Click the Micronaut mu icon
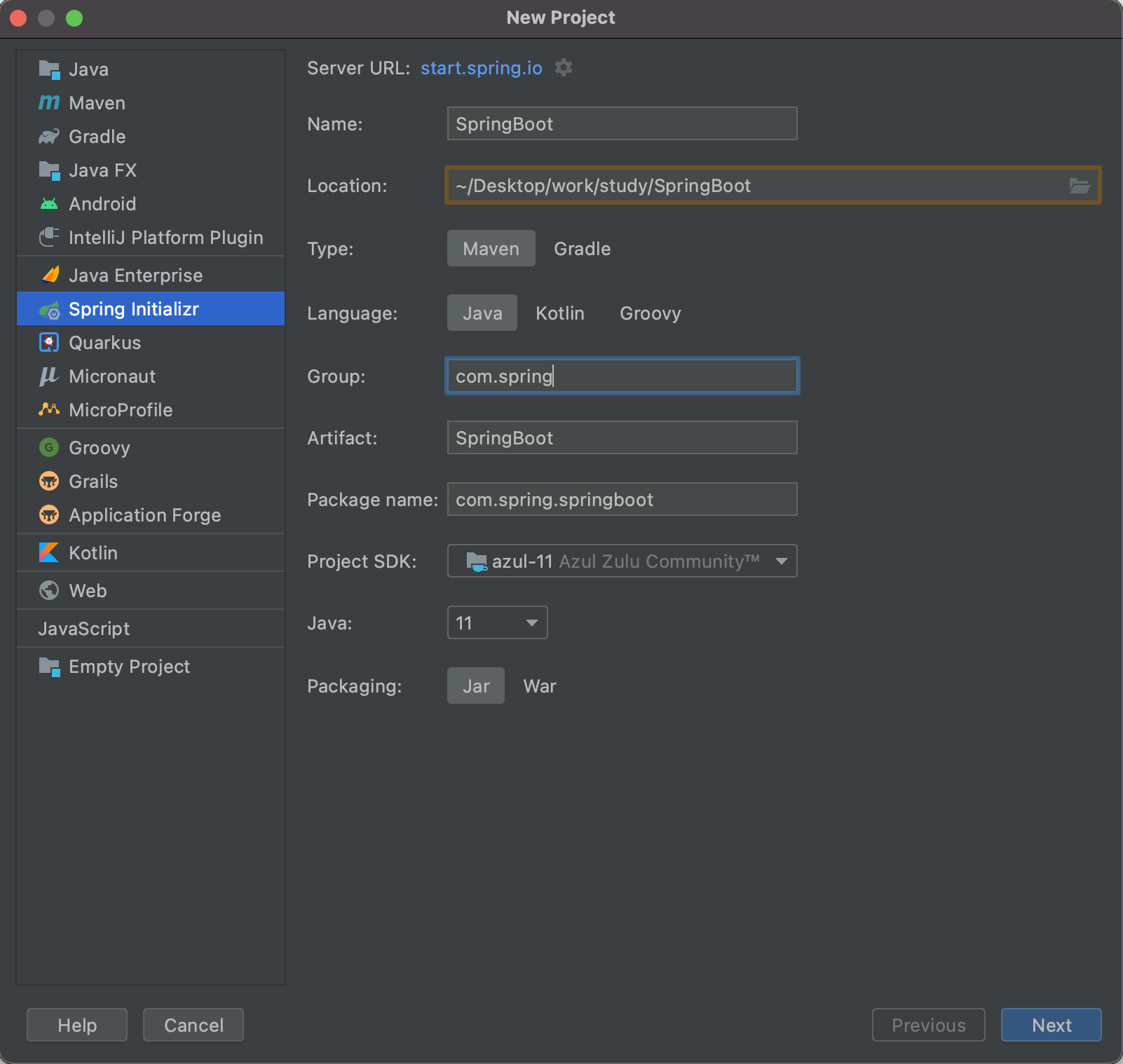 point(49,376)
